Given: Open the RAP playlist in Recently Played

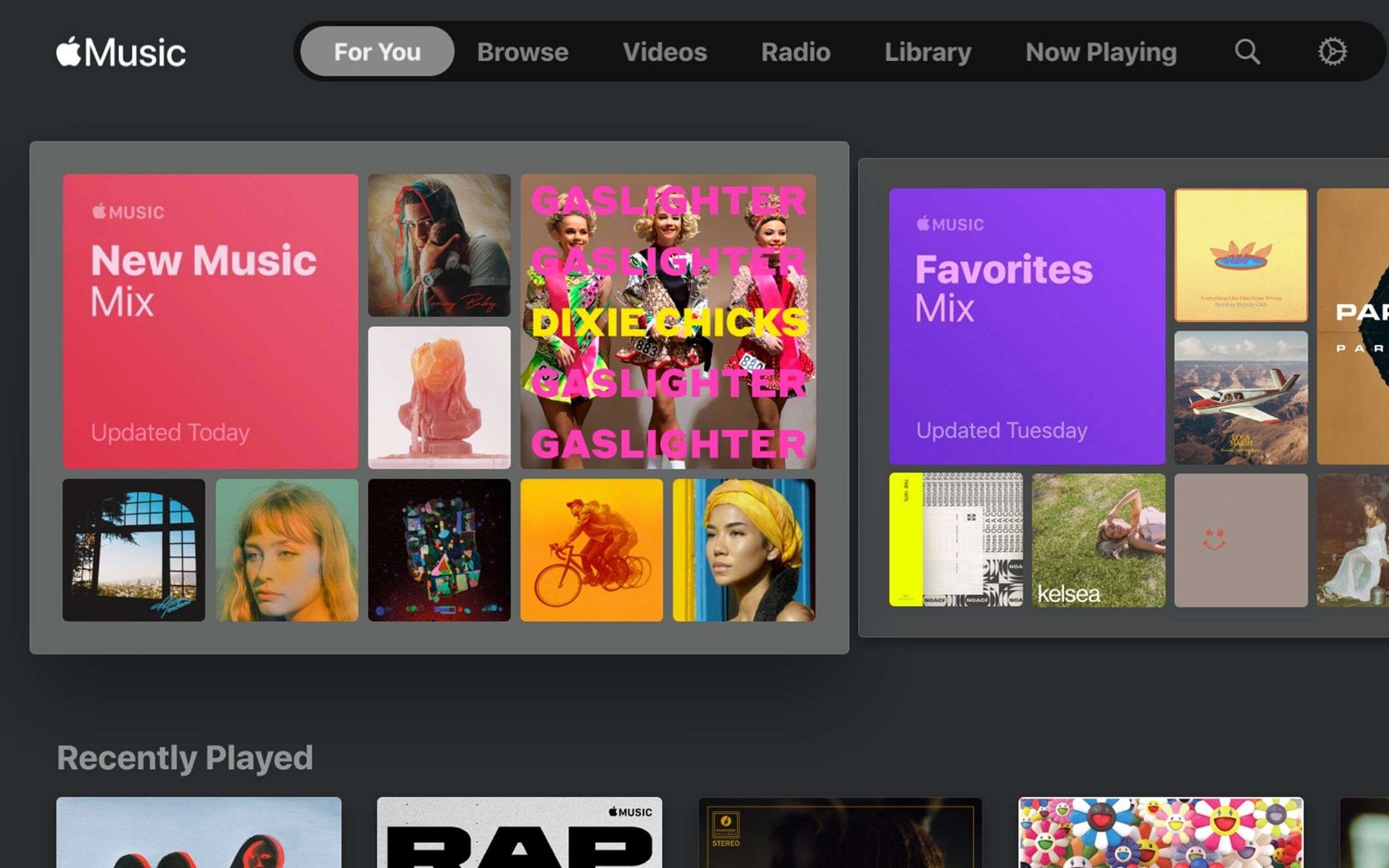Looking at the screenshot, I should [x=520, y=833].
